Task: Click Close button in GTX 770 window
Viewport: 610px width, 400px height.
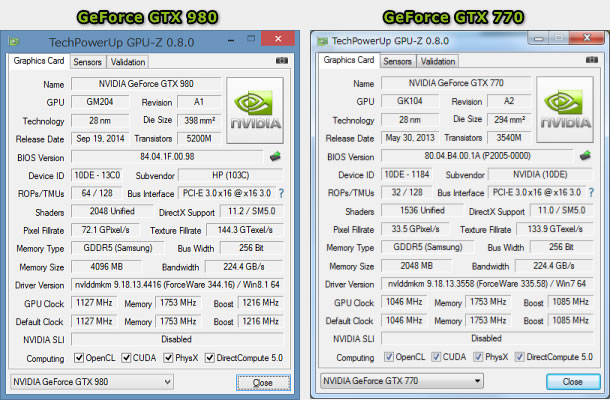Action: [x=573, y=382]
